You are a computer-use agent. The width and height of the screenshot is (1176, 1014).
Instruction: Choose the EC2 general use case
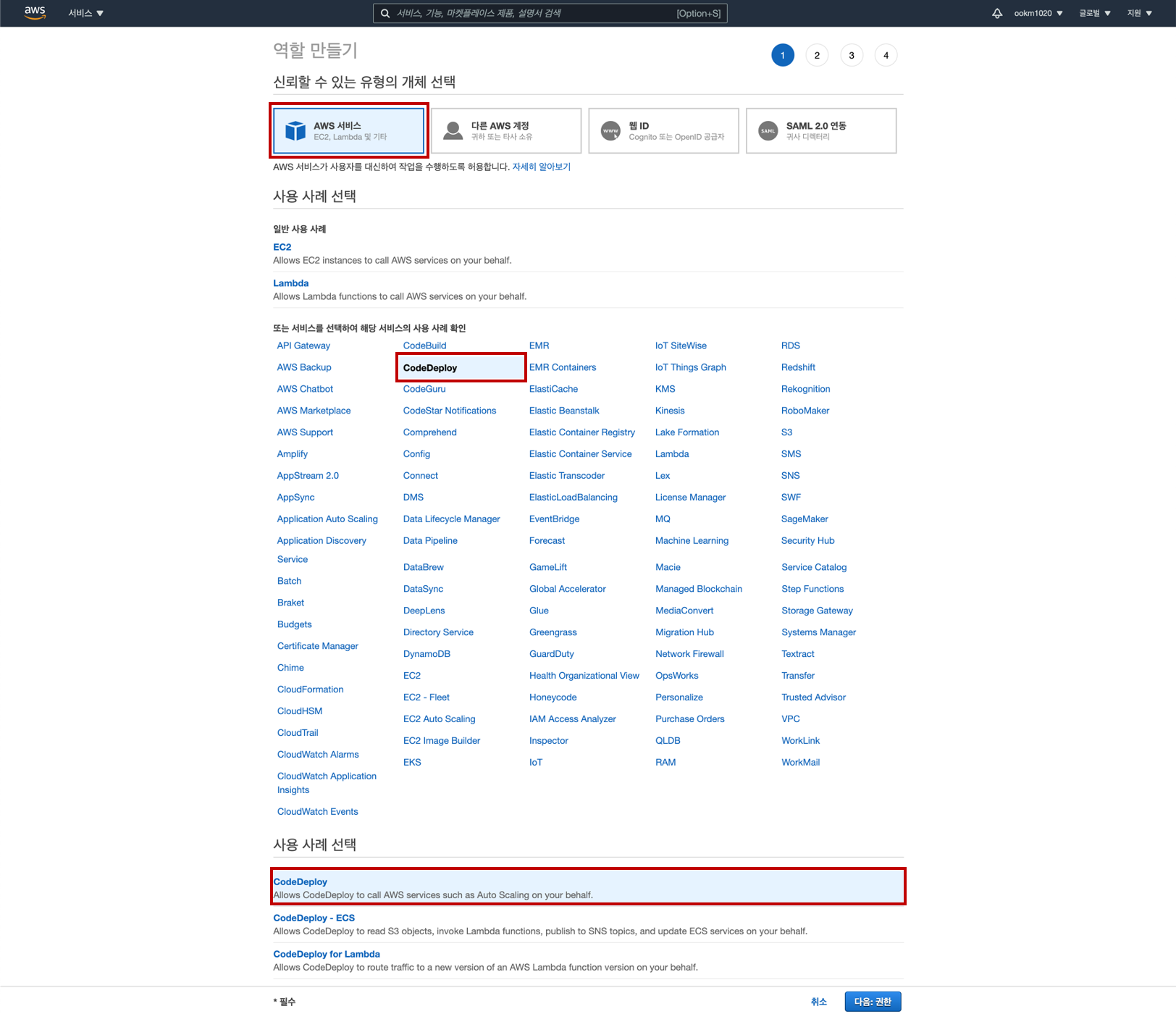pos(282,247)
